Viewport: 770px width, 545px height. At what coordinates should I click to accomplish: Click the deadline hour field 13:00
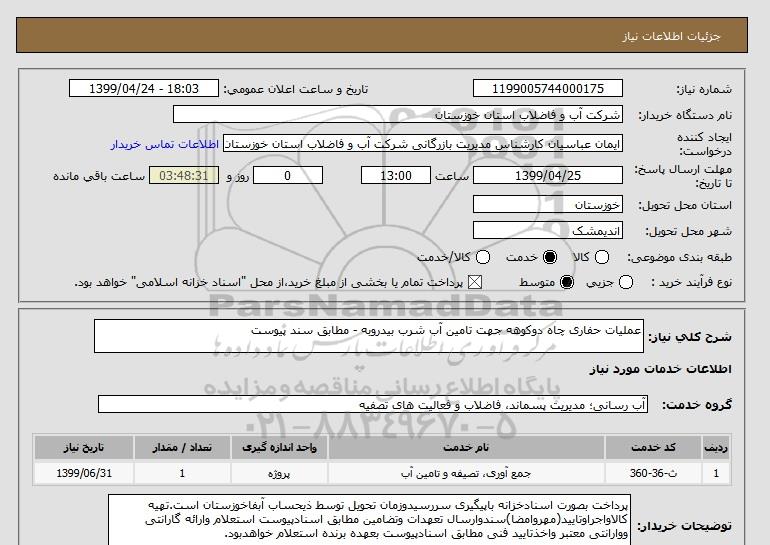click(x=396, y=175)
